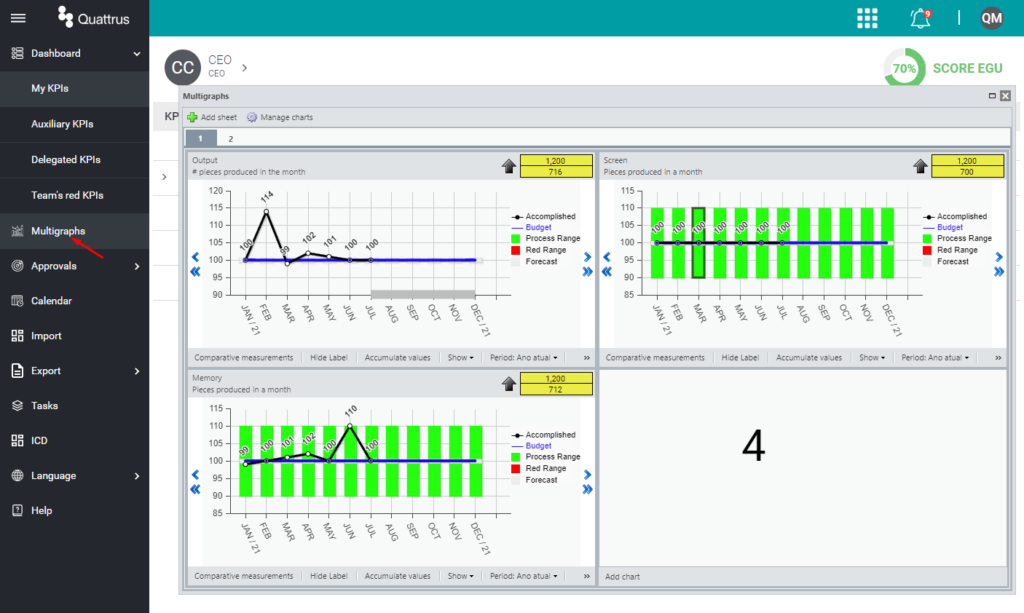Open the hamburger menu icon
Image resolution: width=1024 pixels, height=613 pixels.
[x=18, y=18]
